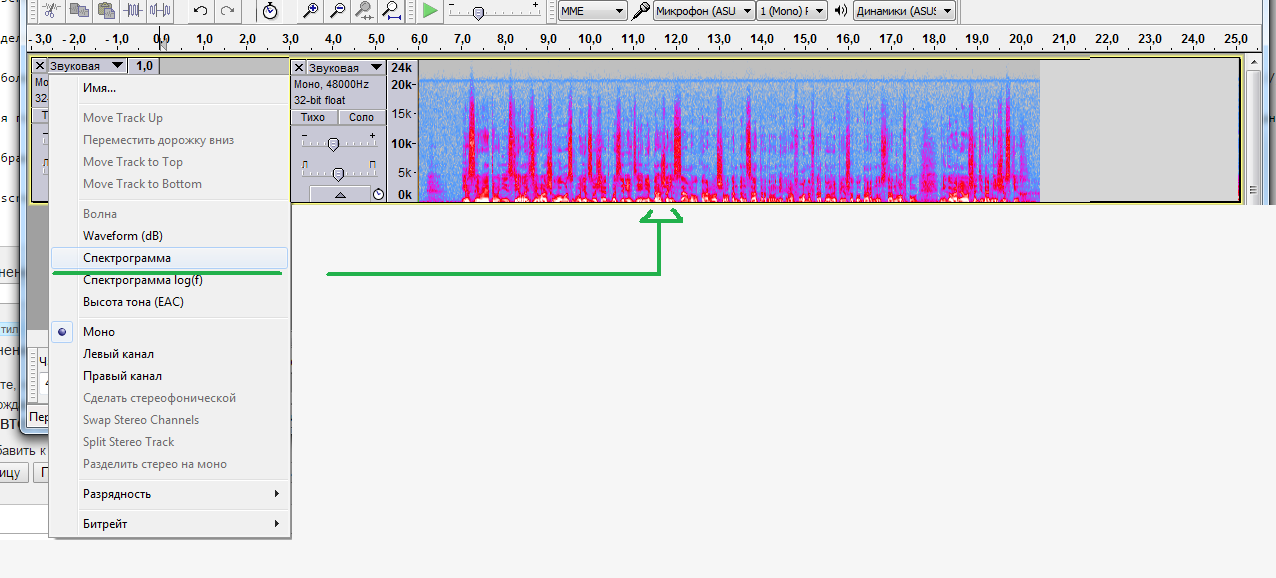The height and width of the screenshot is (578, 1276).
Task: Click the small clock icon in track panel
Action: pos(378,195)
